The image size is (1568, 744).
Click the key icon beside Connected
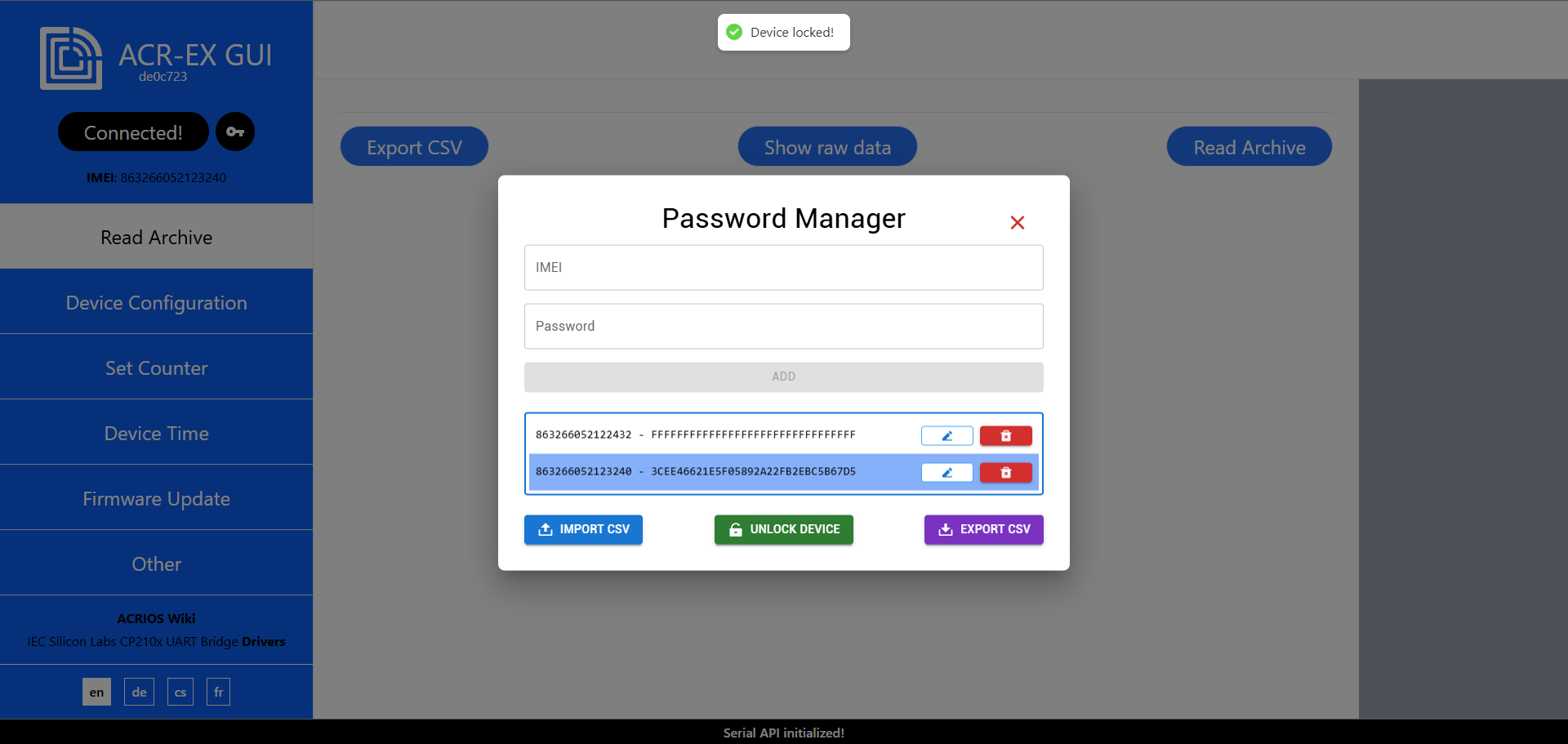pyautogui.click(x=235, y=131)
